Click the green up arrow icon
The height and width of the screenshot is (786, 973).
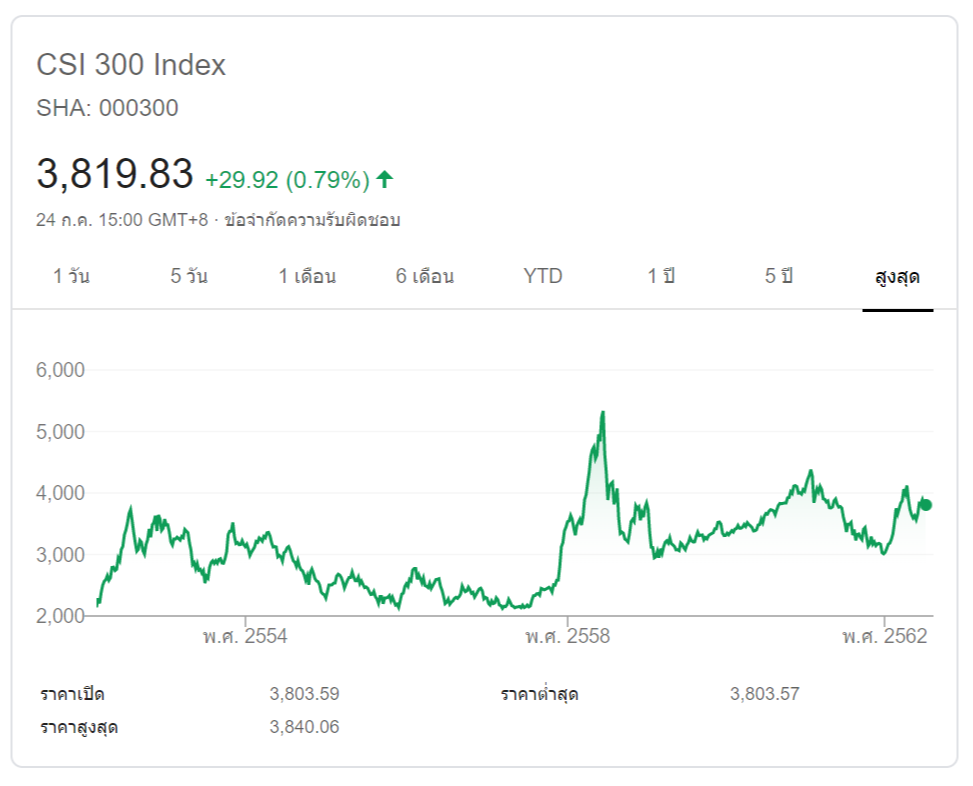coord(385,180)
